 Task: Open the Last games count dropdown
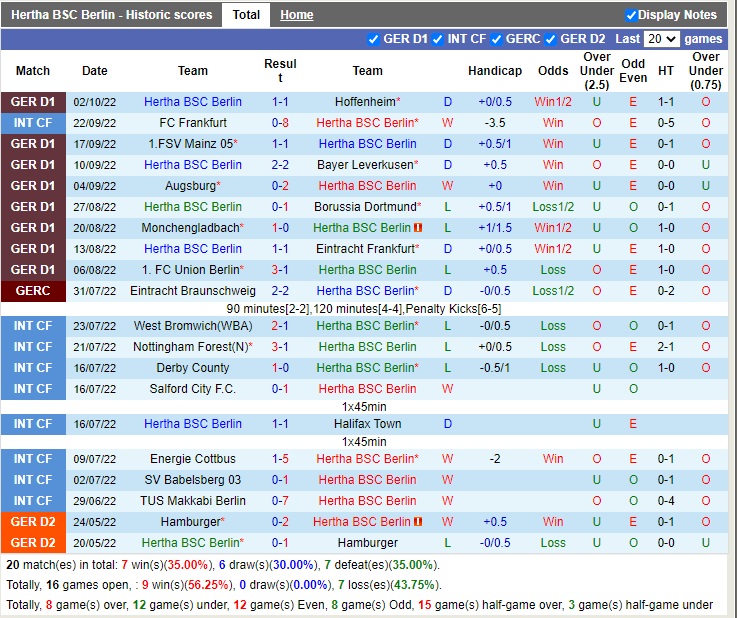coord(660,39)
